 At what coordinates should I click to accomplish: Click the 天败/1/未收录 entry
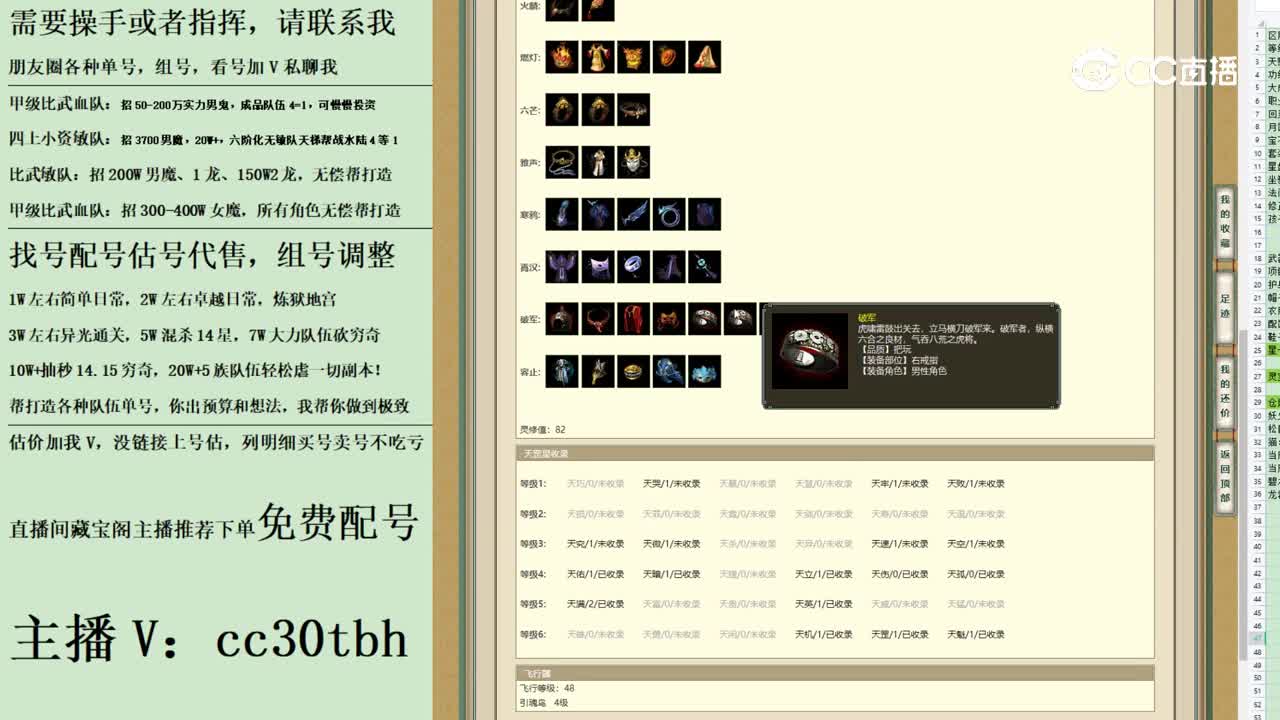[x=976, y=484]
